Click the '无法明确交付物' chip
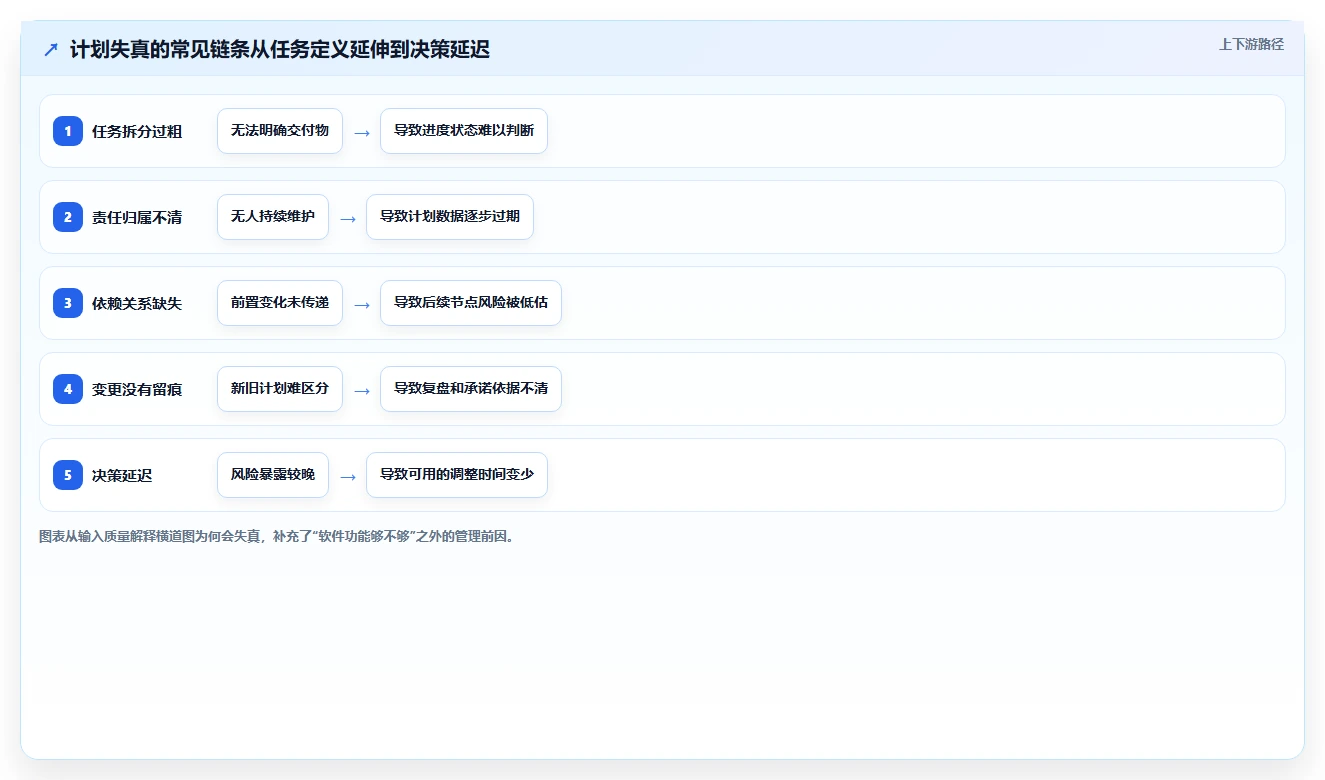Screen dimensions: 1325x780 tap(280, 131)
